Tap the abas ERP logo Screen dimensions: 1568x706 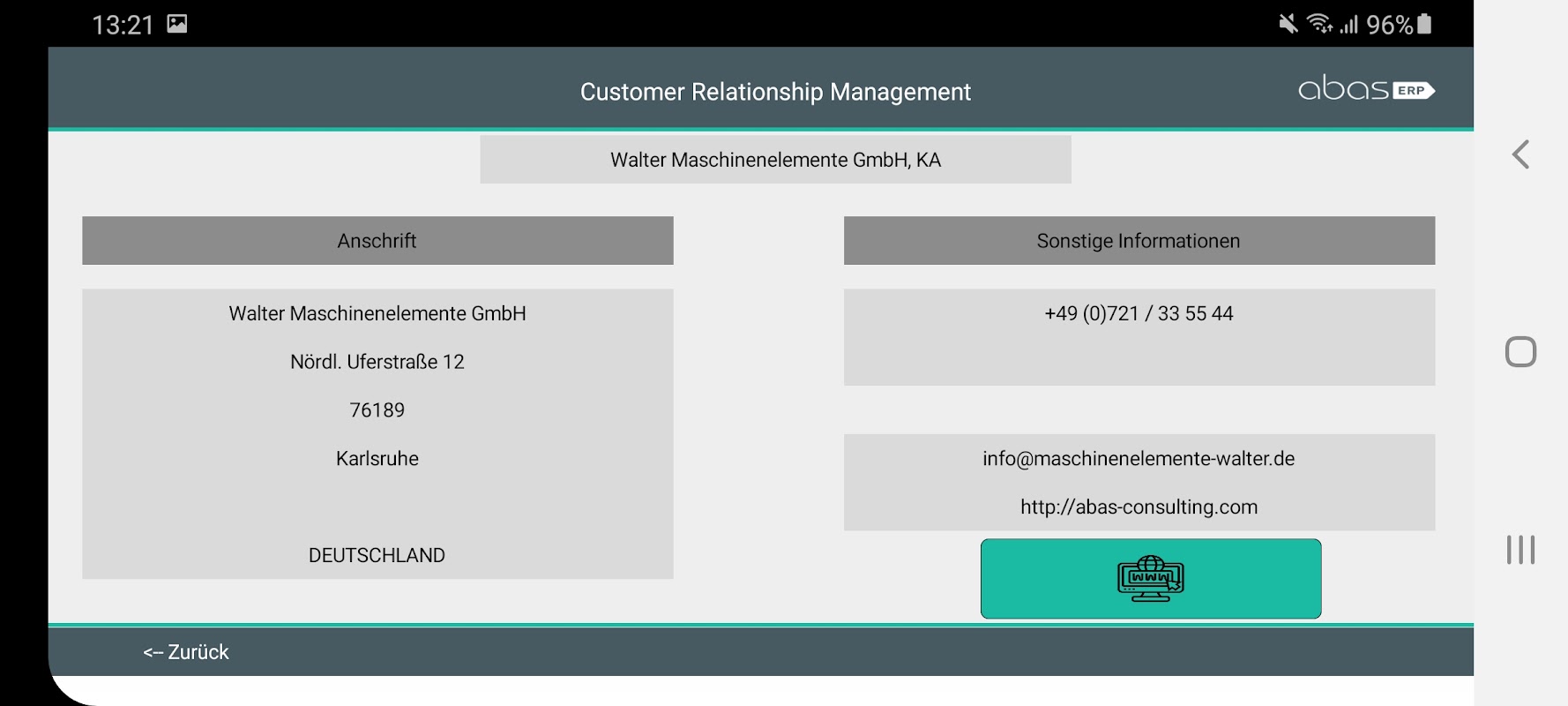pos(1366,89)
